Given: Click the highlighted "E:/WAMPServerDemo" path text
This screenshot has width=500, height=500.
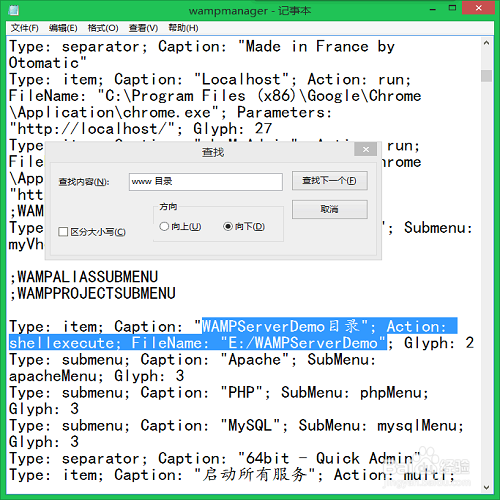Looking at the screenshot, I should click(x=303, y=343).
